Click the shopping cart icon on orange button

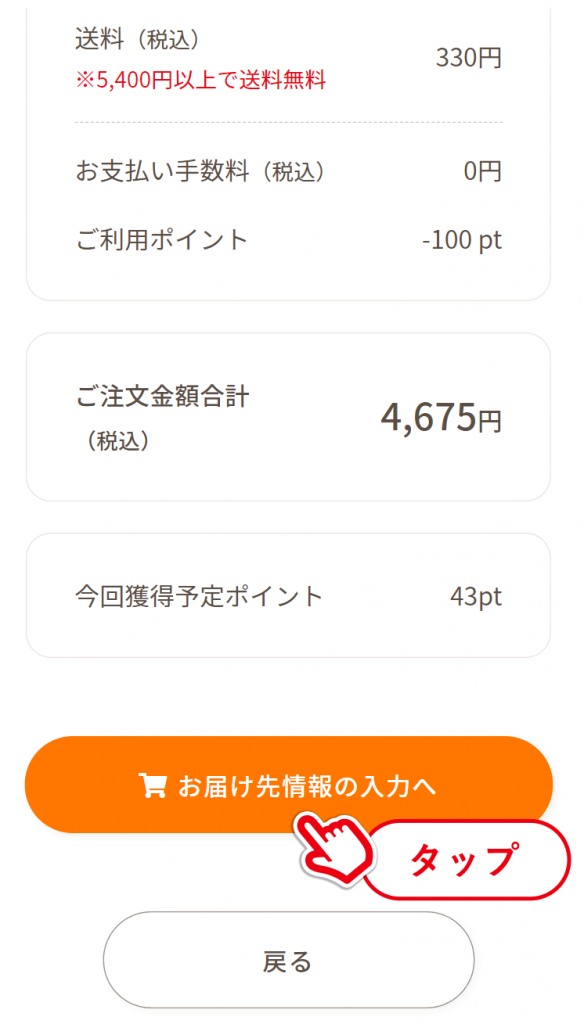(x=153, y=786)
